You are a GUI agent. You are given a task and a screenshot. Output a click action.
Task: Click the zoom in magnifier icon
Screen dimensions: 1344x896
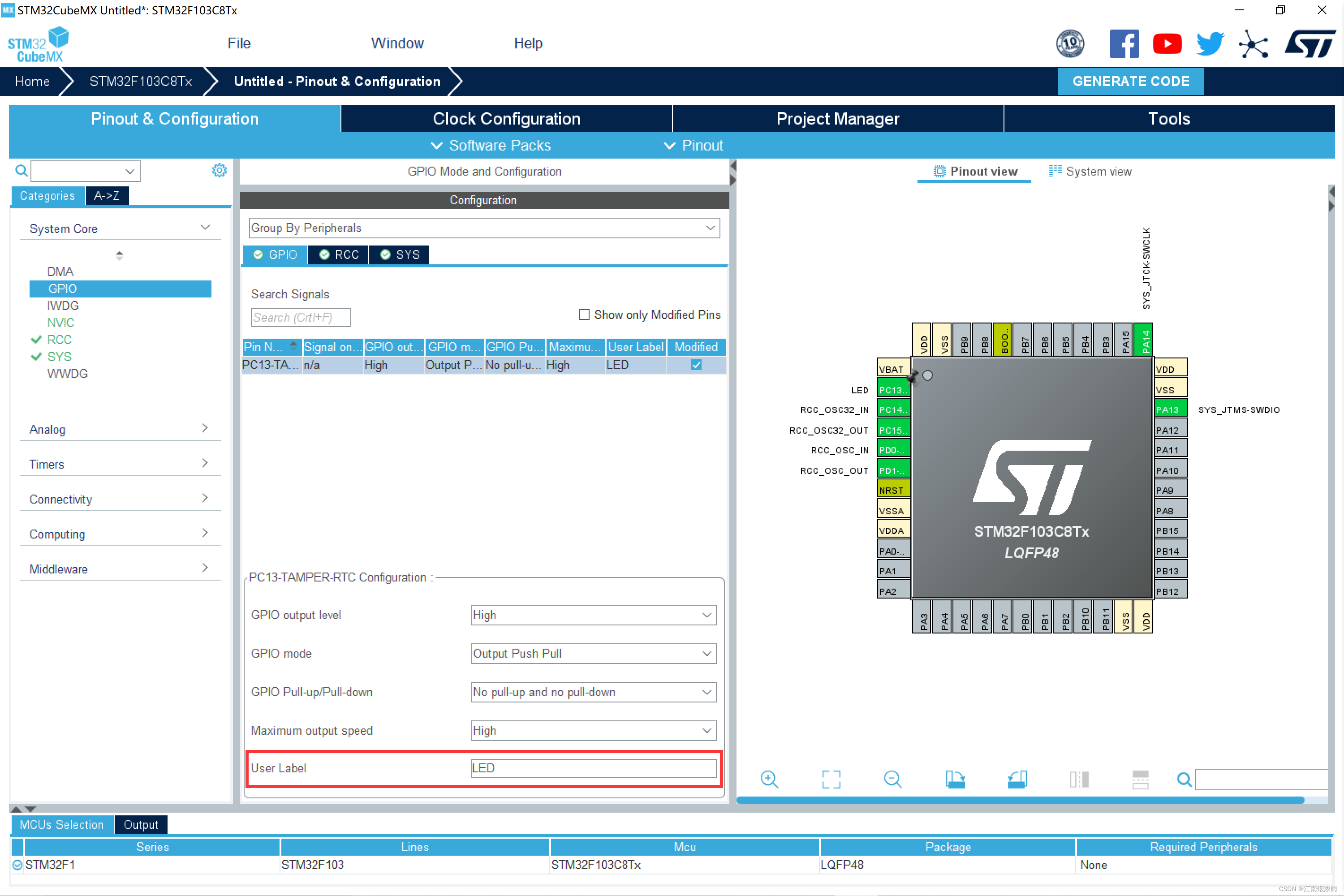coord(769,780)
